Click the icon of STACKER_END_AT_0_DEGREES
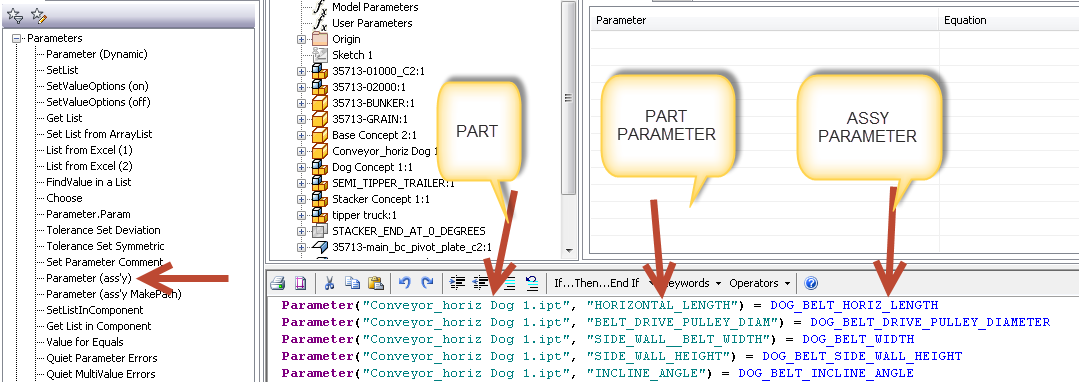Screen dimensions: 1079x382 click(x=319, y=231)
